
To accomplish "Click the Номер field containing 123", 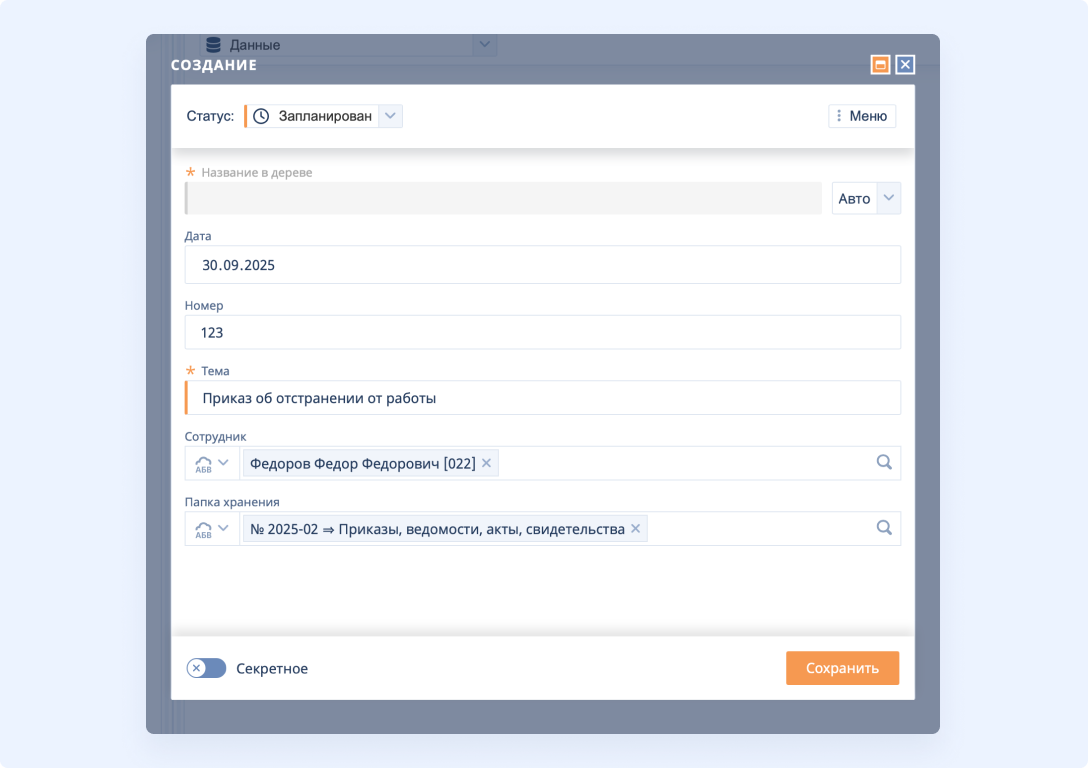I will [542, 332].
